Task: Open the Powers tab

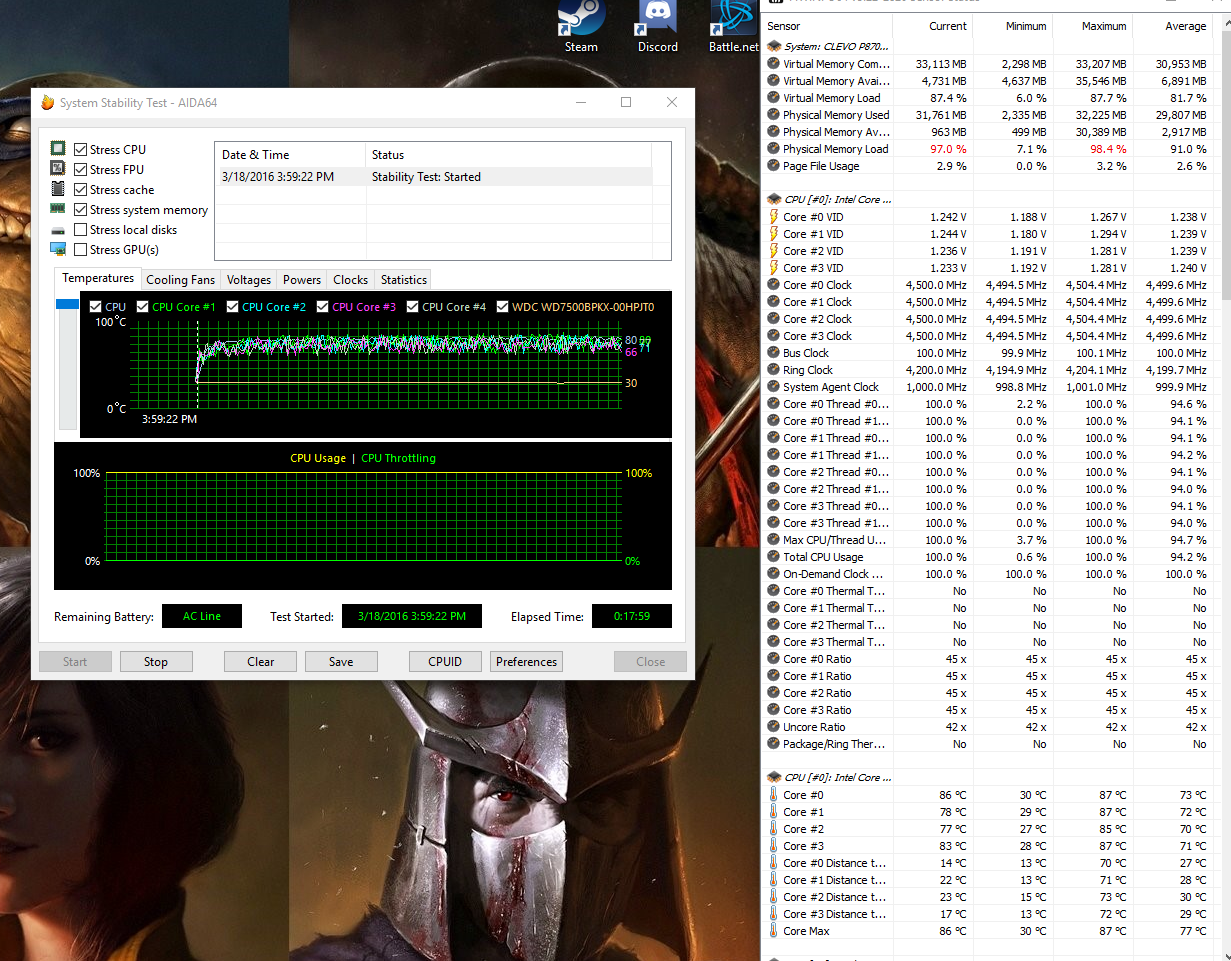Action: (301, 280)
